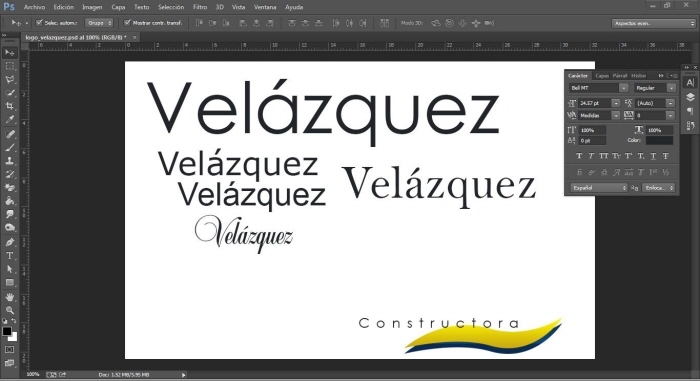Select the Clone Stamp tool
This screenshot has height=381, width=700.
[9, 161]
